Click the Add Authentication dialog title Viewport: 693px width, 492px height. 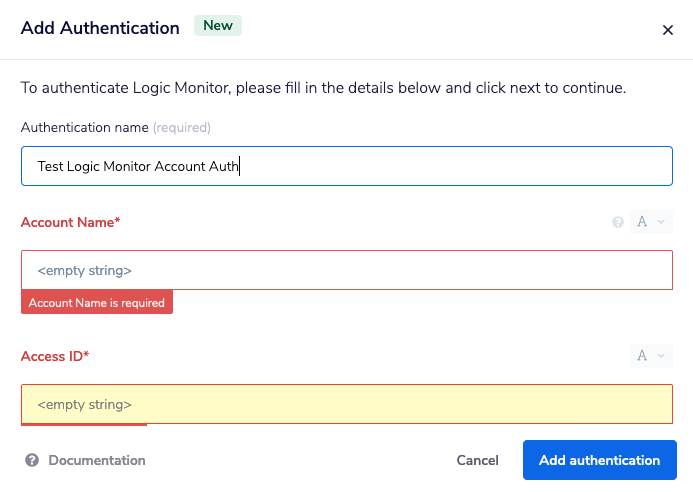pyautogui.click(x=100, y=28)
